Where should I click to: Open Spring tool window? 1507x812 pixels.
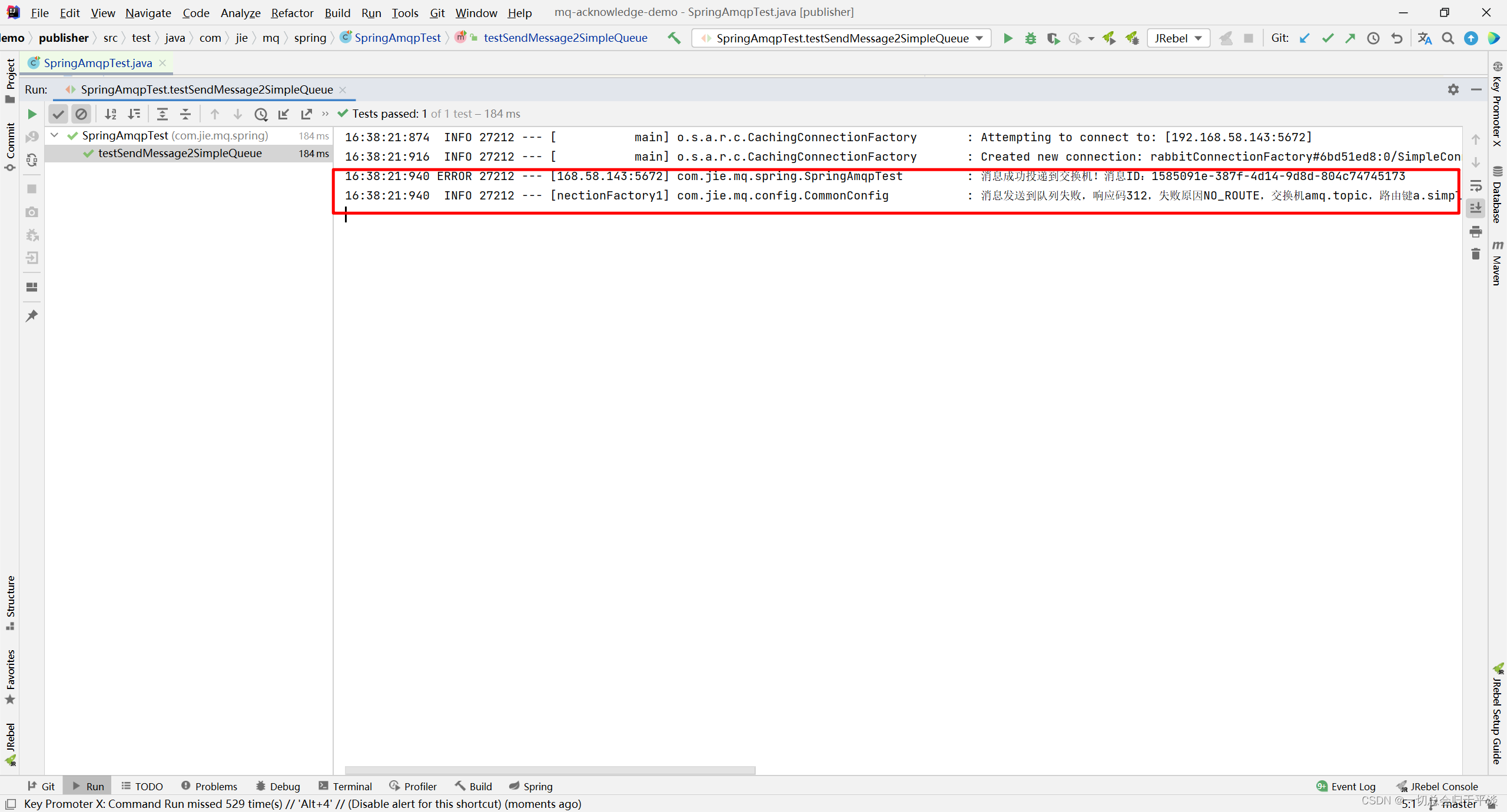pos(531,786)
